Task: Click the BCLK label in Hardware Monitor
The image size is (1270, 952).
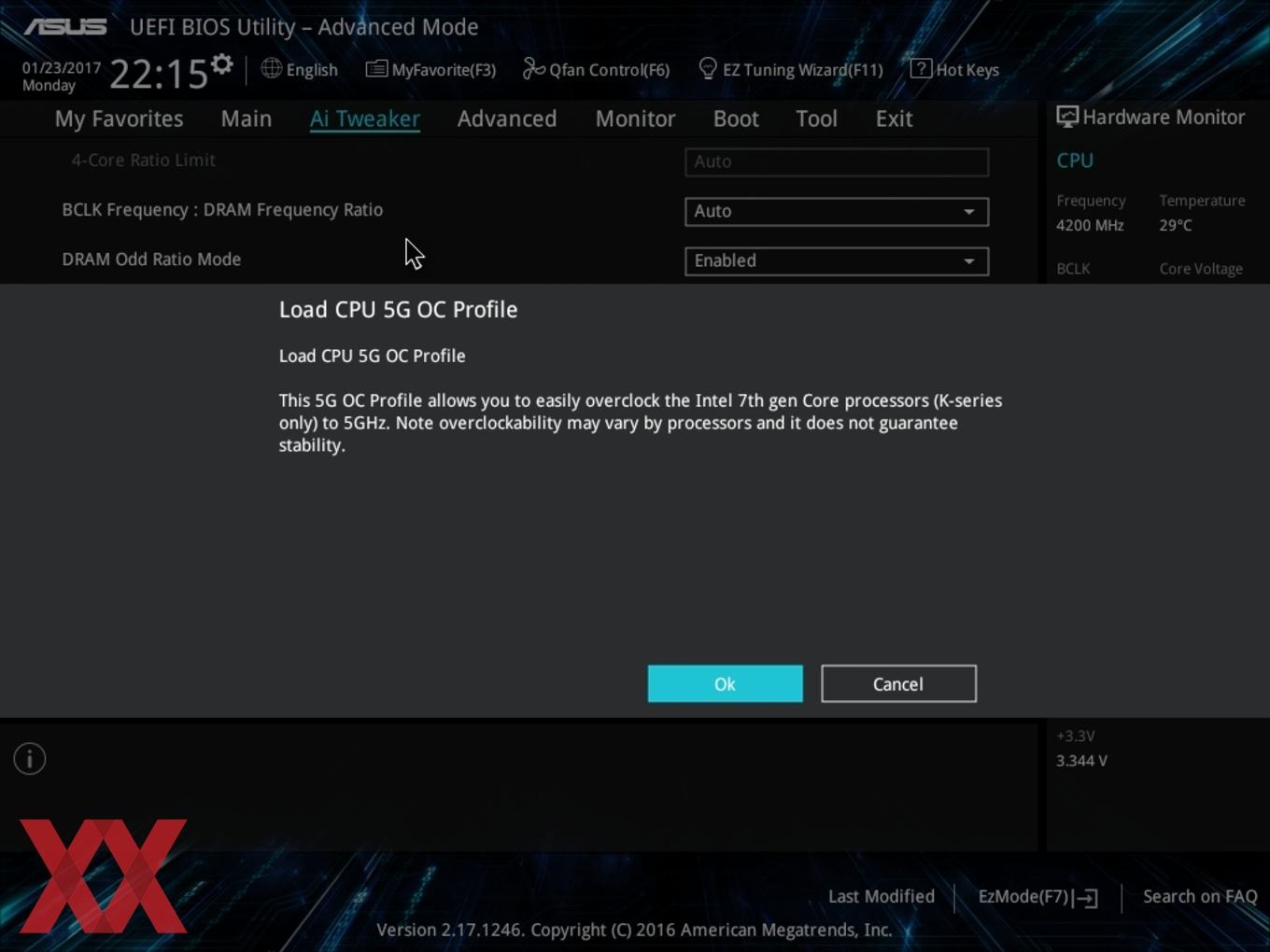Action: tap(1073, 269)
